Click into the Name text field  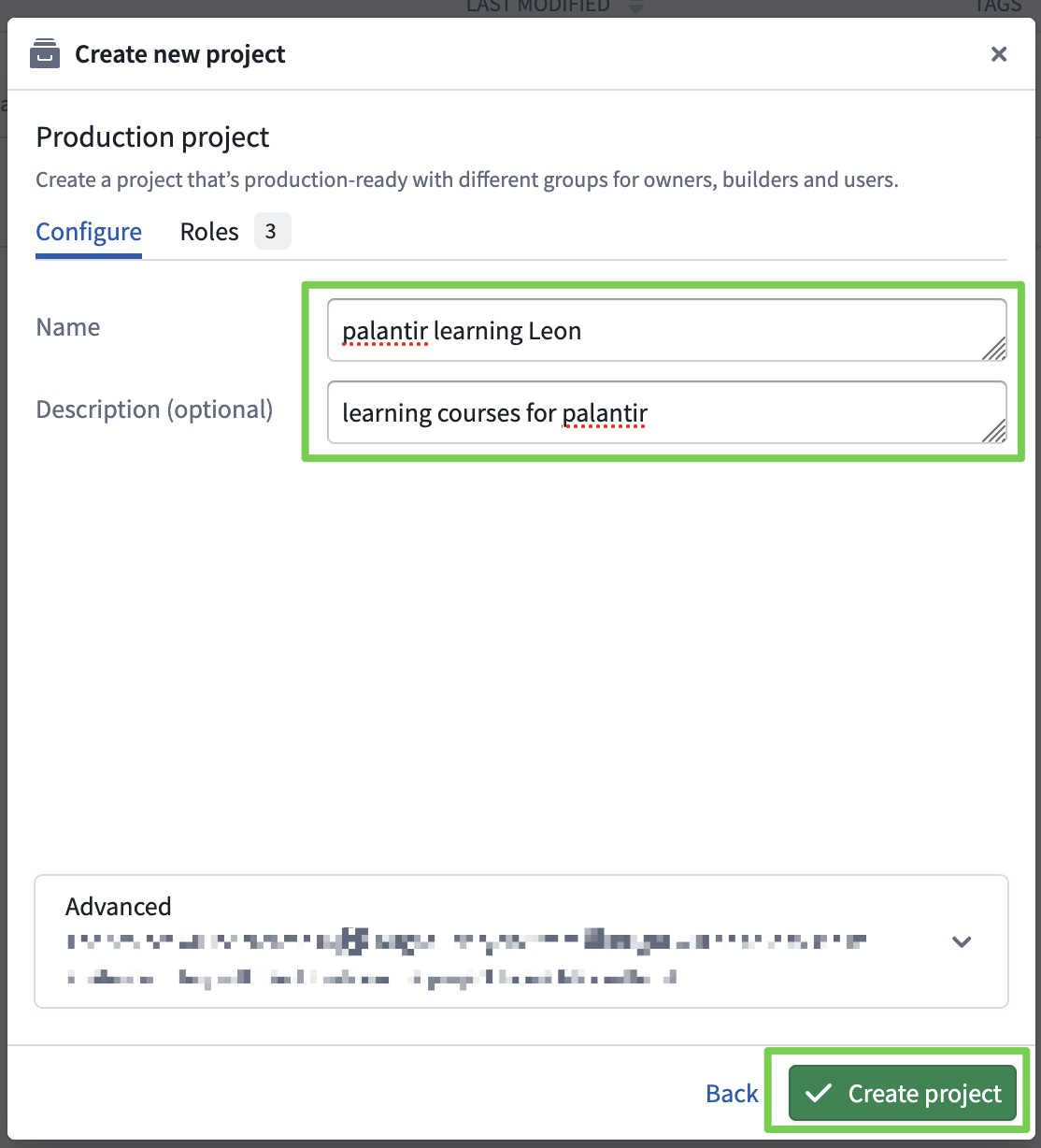pyautogui.click(x=654, y=331)
